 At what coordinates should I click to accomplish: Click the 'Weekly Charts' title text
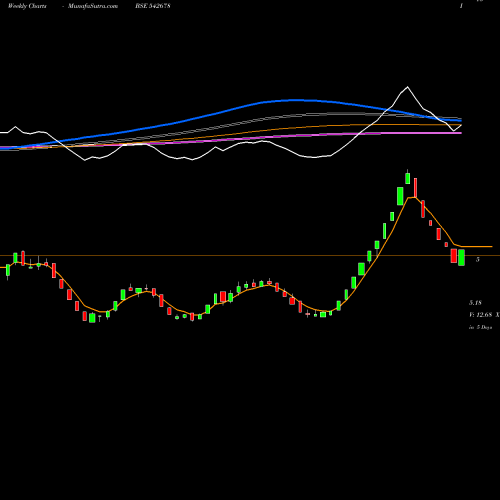(27, 6)
